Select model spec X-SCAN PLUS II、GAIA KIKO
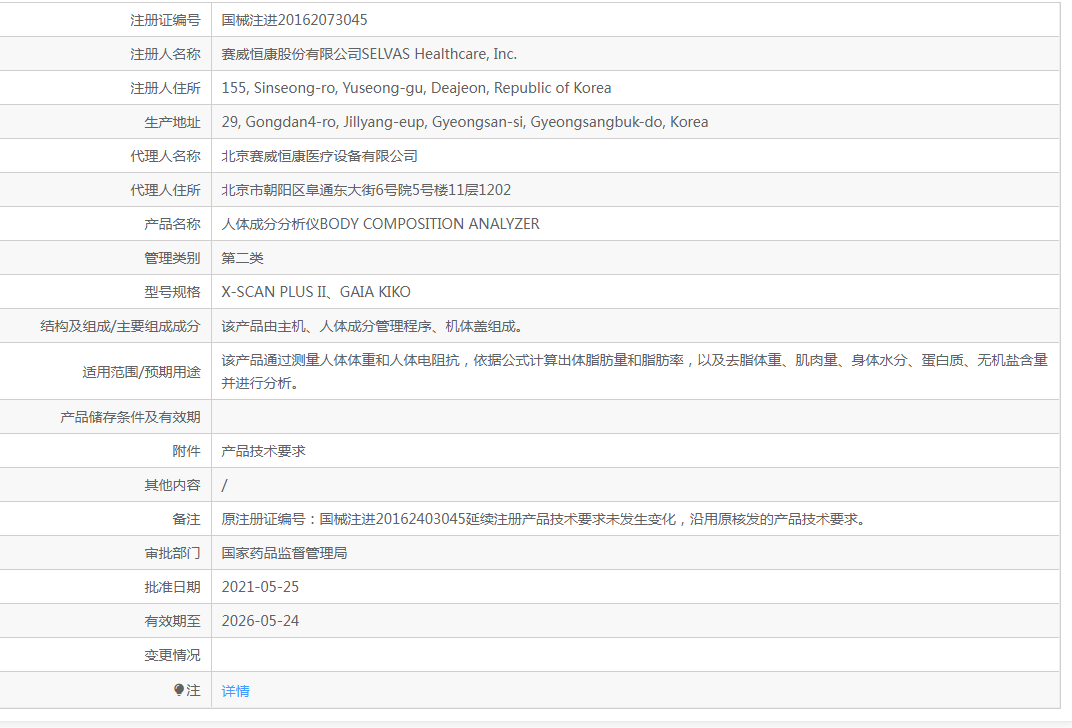Viewport: 1072px width, 728px height. click(x=316, y=292)
